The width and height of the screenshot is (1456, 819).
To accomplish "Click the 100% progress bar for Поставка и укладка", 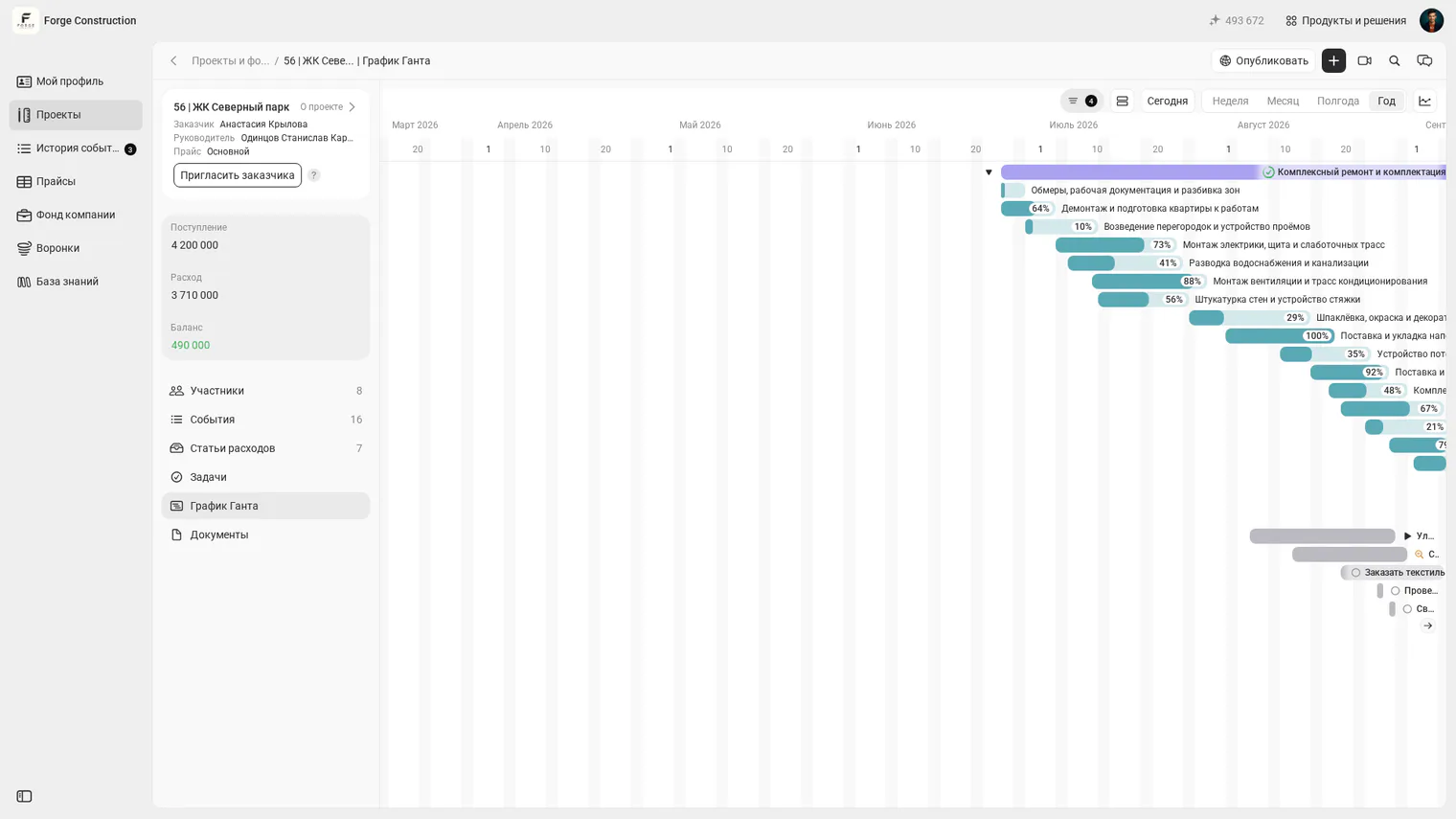I will 1280,336.
